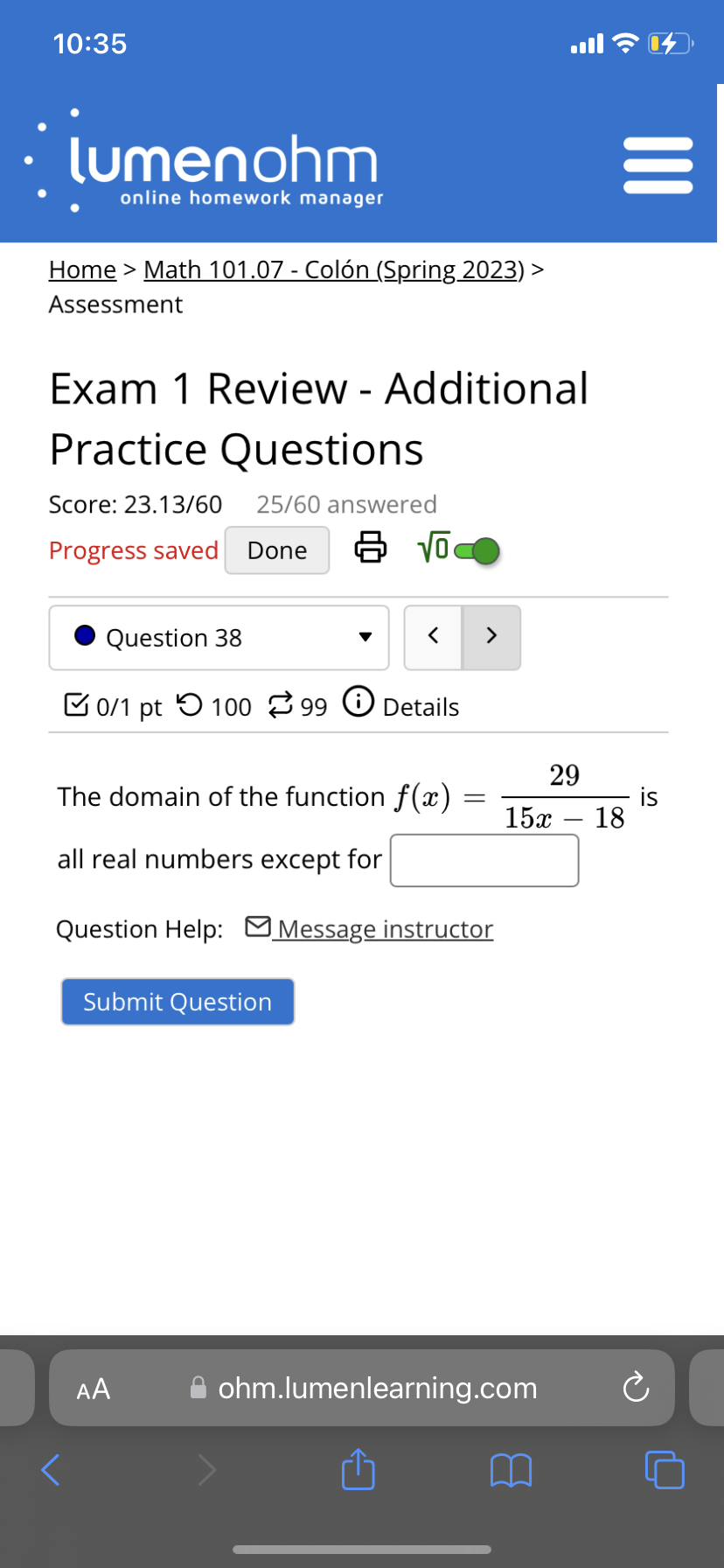Click the filled blue question status dot

click(84, 635)
